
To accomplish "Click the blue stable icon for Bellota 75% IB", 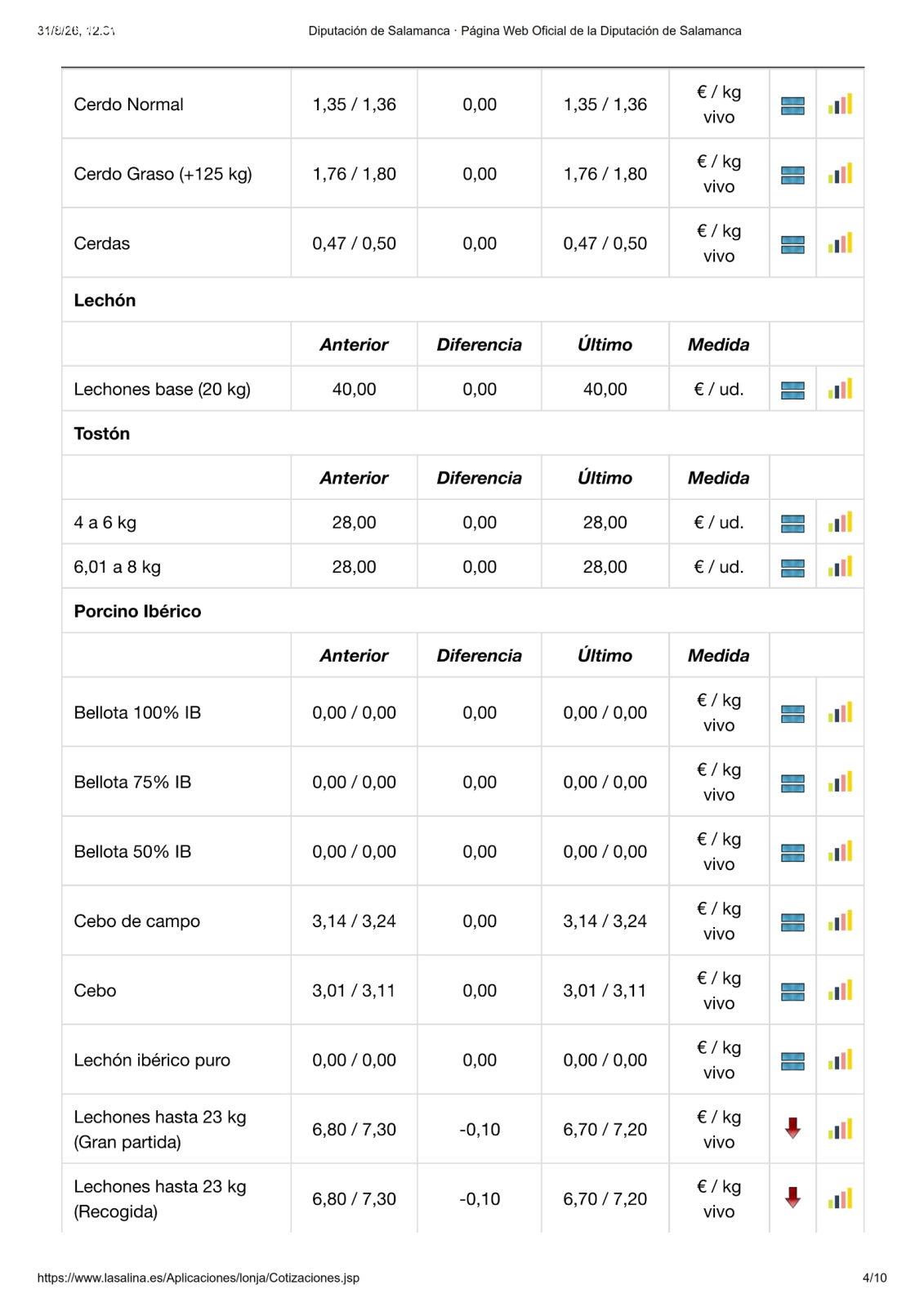I will click(792, 783).
